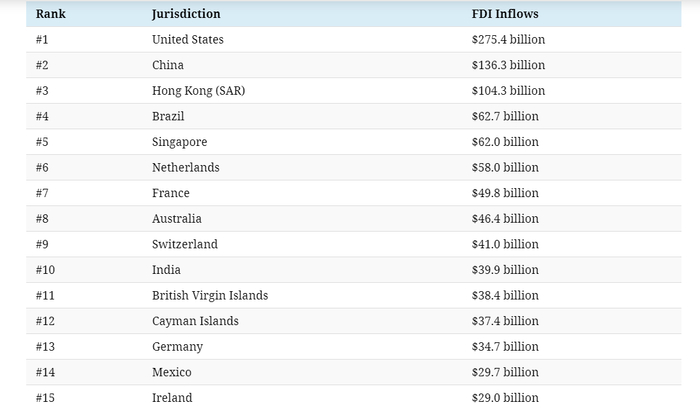The image size is (700, 414).
Task: Click the China jurisdiction cell
Action: point(168,65)
